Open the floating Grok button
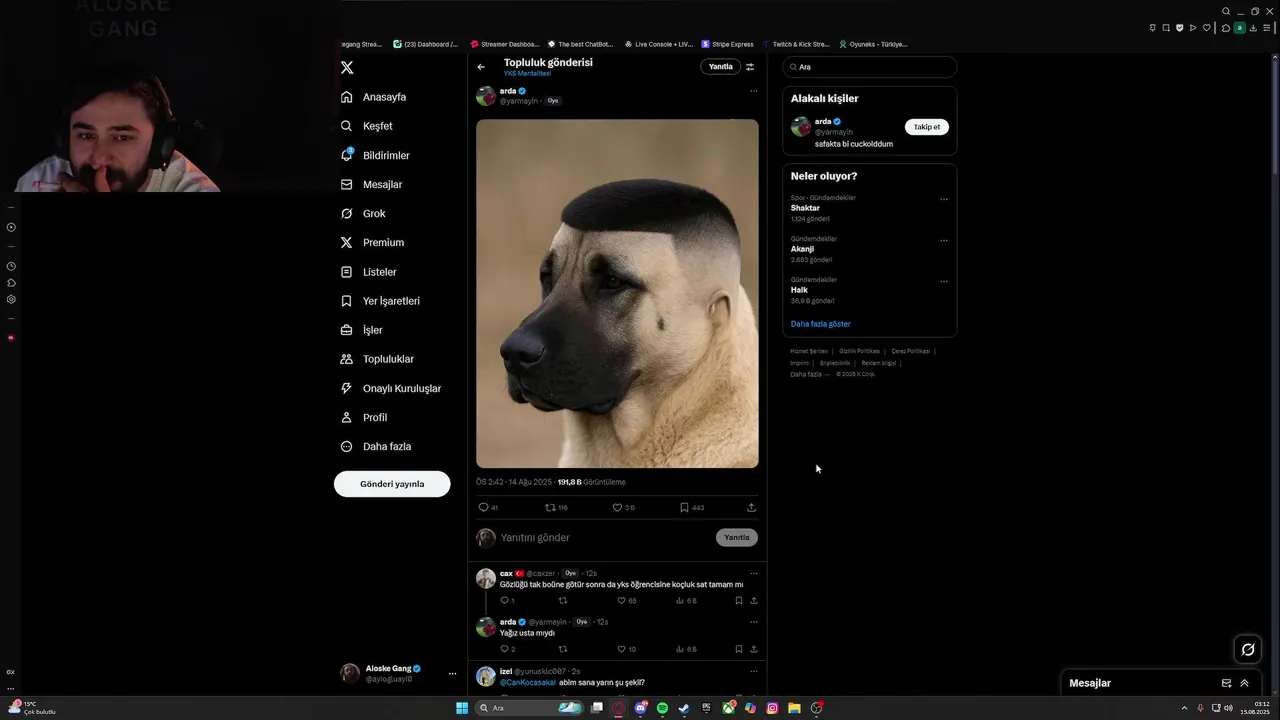 coord(1248,649)
